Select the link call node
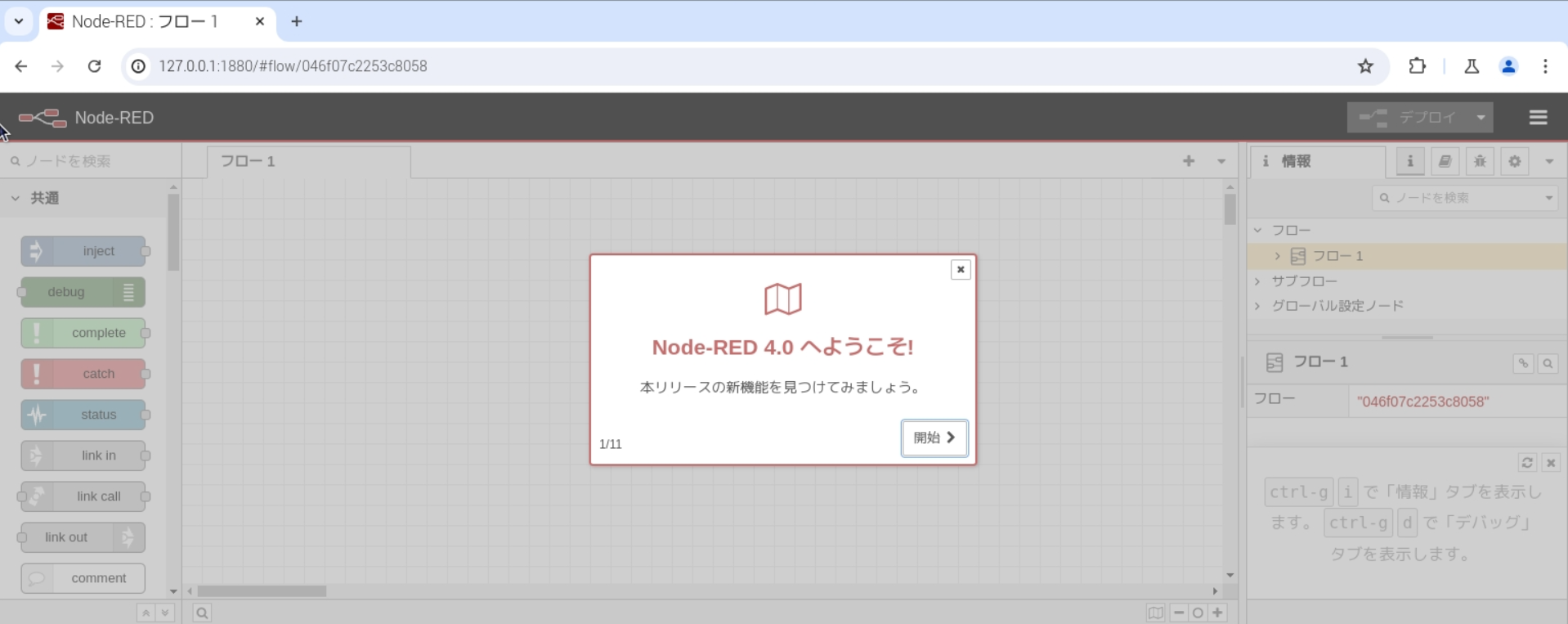Viewport: 1568px width, 624px height. coord(83,496)
